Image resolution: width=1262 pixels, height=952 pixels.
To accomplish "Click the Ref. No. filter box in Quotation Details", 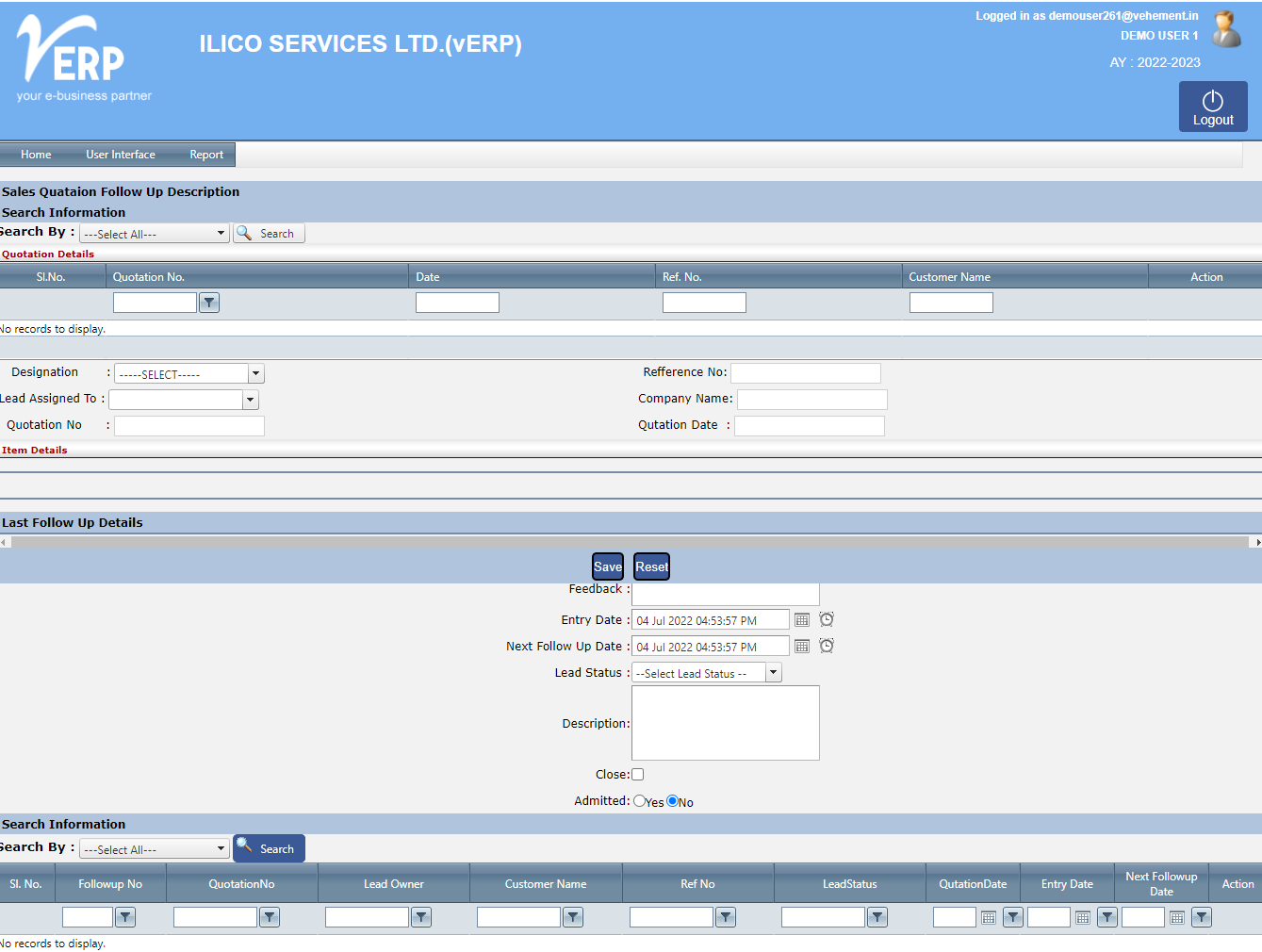I will (x=704, y=303).
